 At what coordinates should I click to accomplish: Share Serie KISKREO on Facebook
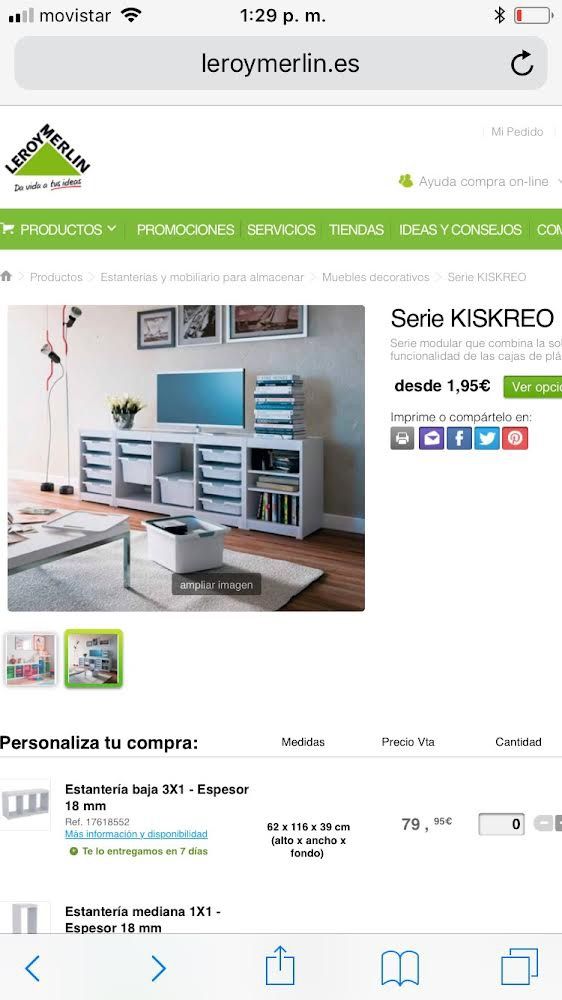459,438
